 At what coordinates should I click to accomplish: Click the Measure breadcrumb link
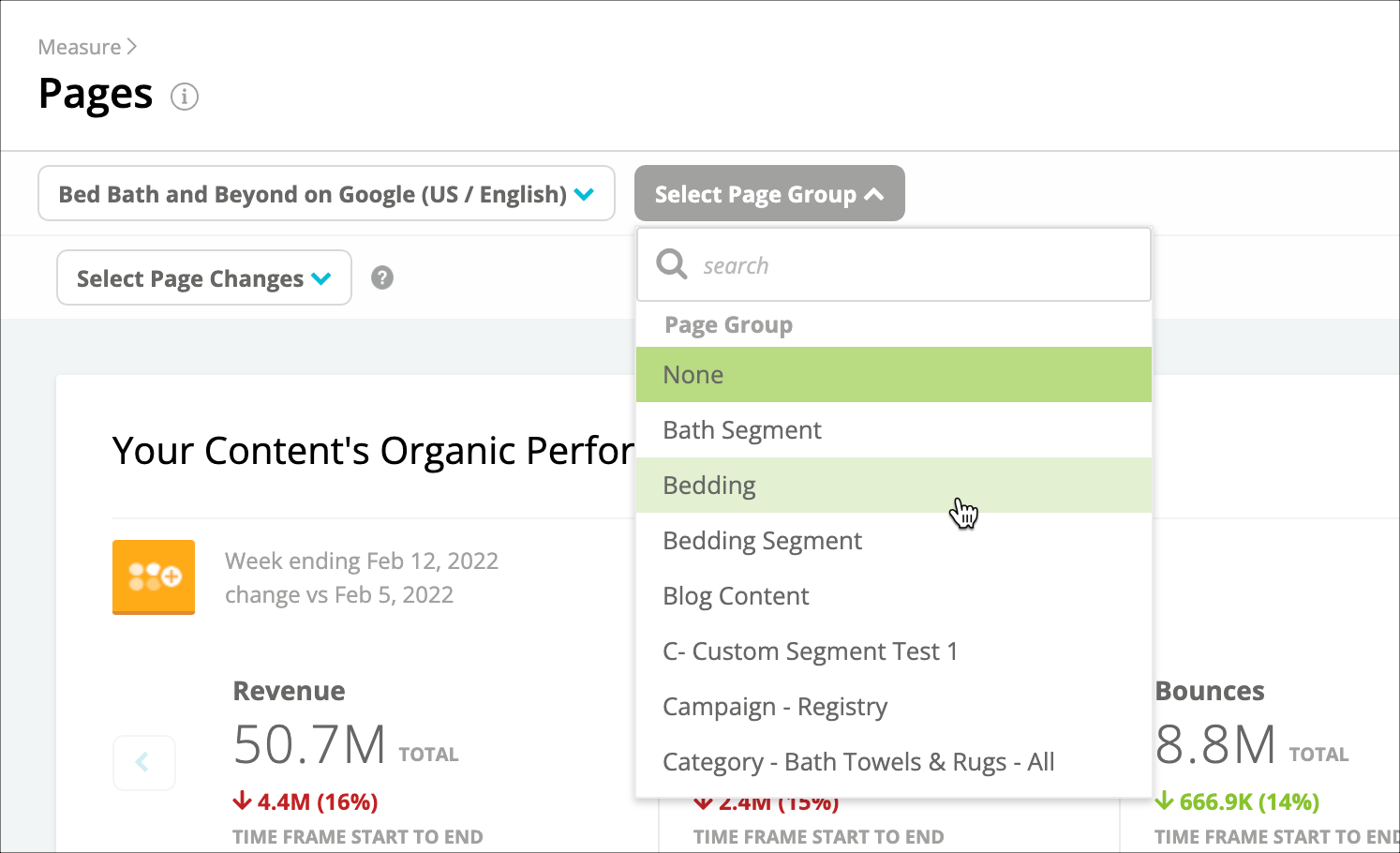pos(80,47)
